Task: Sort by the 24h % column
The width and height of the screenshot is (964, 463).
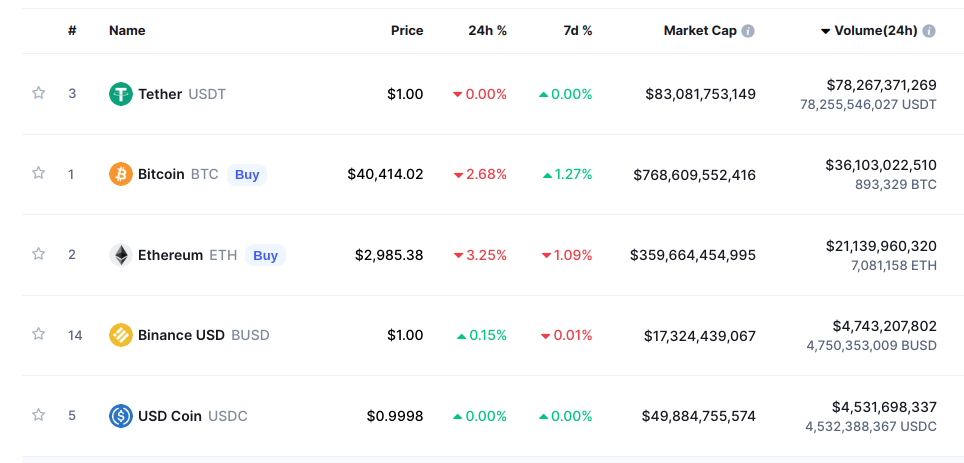Action: (x=487, y=31)
